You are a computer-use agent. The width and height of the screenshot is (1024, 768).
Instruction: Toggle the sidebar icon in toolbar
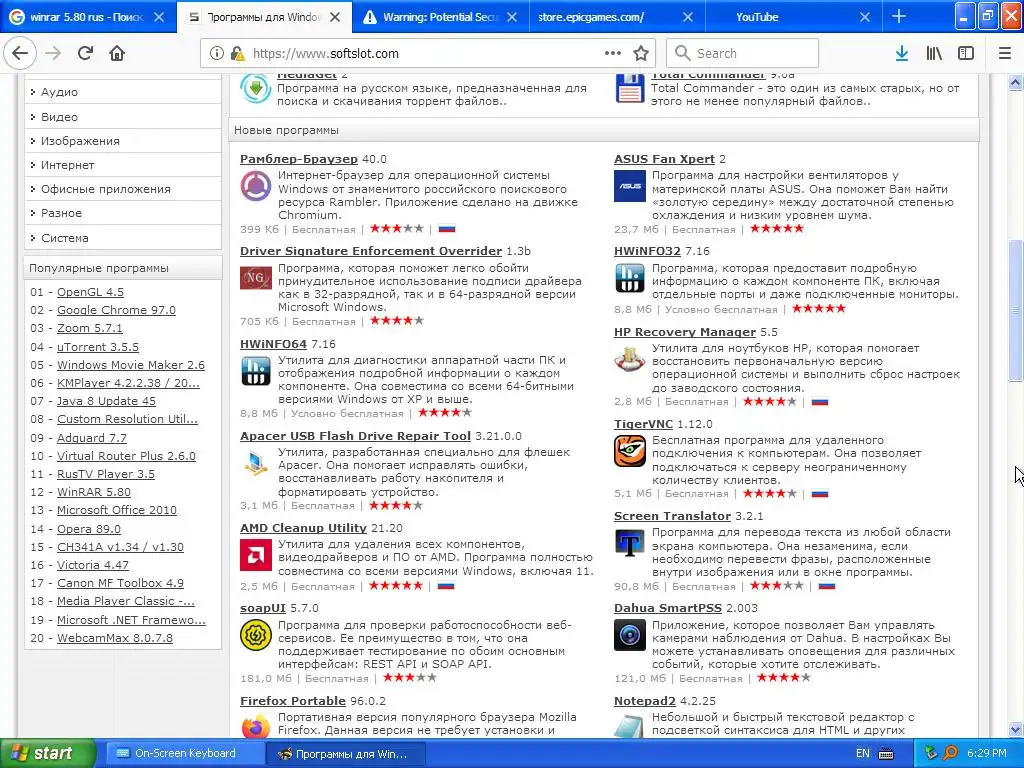point(966,54)
